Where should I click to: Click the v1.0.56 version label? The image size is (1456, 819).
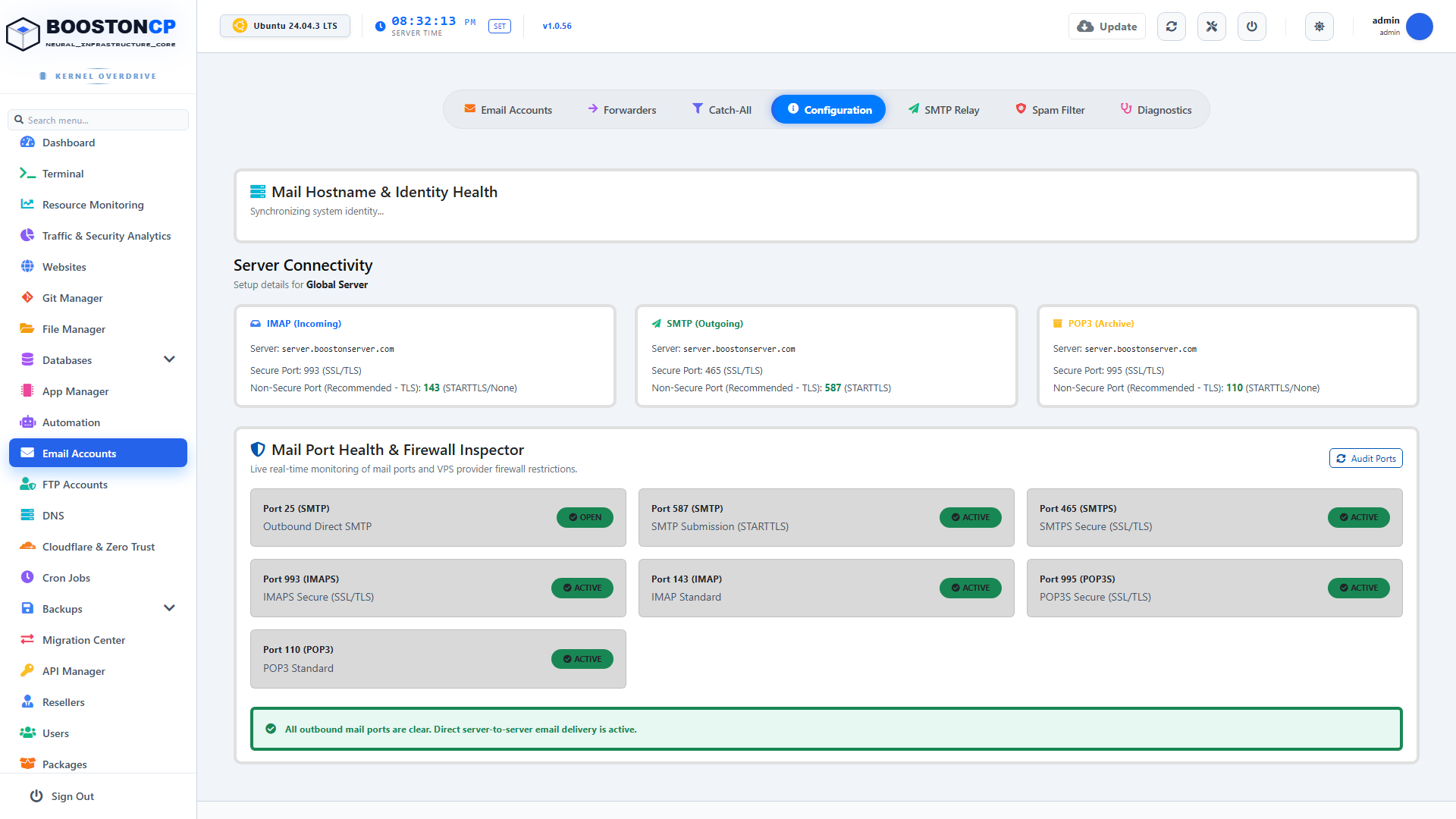coord(557,26)
